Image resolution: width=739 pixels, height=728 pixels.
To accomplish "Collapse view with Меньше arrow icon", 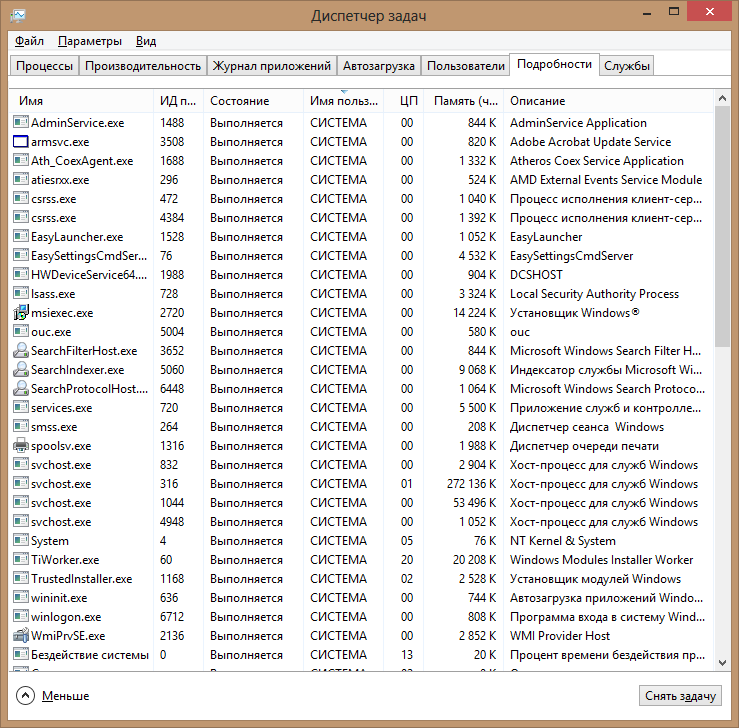I will click(25, 695).
